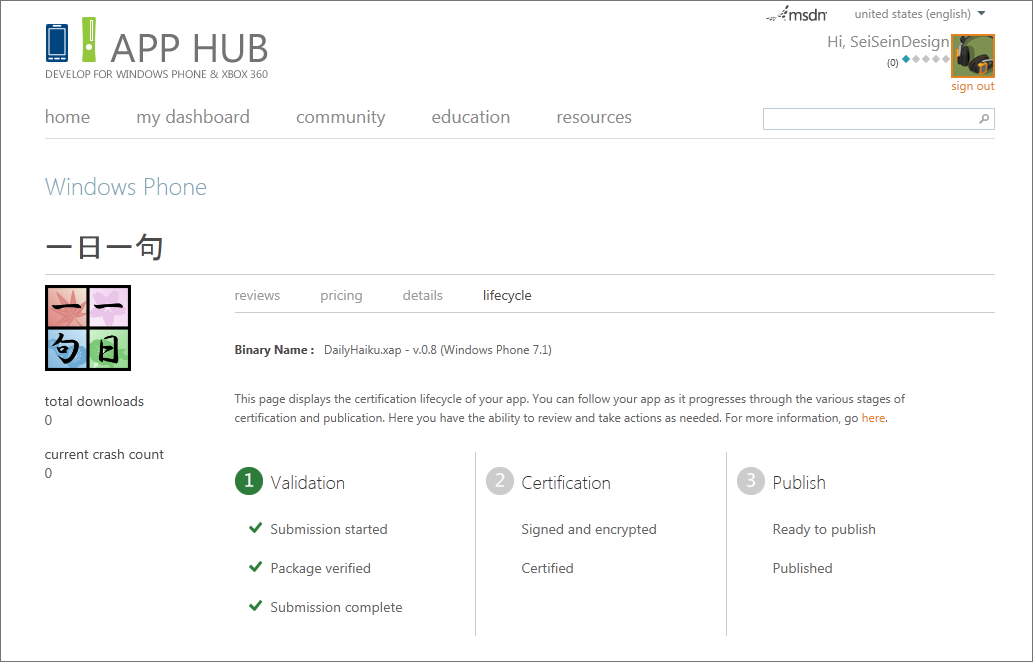Viewport: 1033px width, 662px height.
Task: Open the SeiSeinDesign profile avatar
Action: tap(972, 56)
